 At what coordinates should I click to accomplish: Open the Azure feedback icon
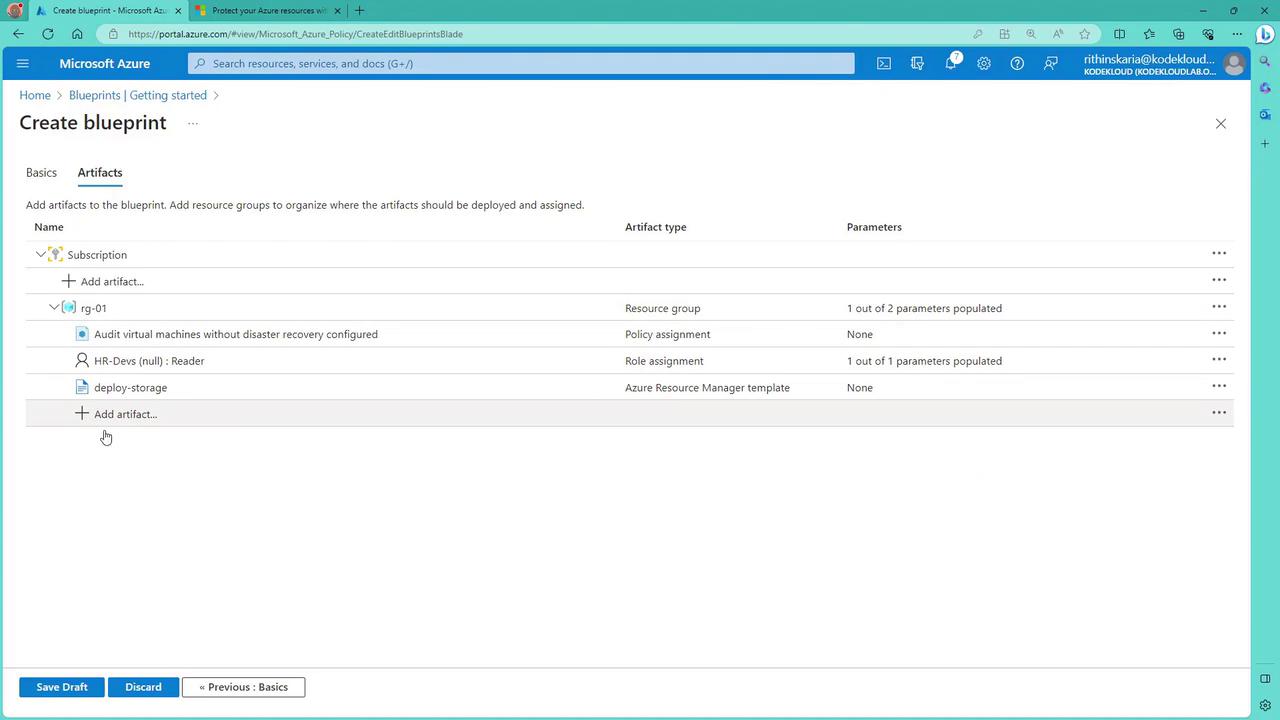pyautogui.click(x=1051, y=63)
